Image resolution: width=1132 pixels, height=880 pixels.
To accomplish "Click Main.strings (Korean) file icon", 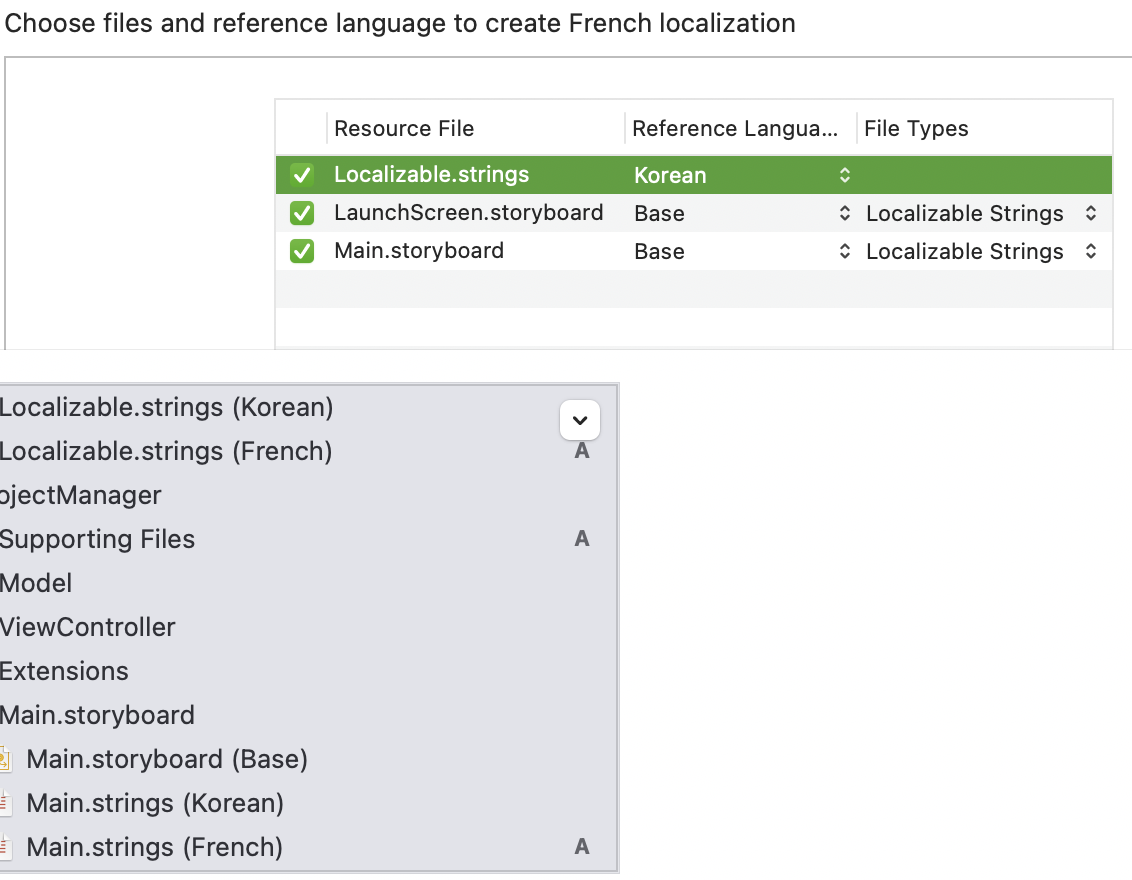I will coord(5,803).
